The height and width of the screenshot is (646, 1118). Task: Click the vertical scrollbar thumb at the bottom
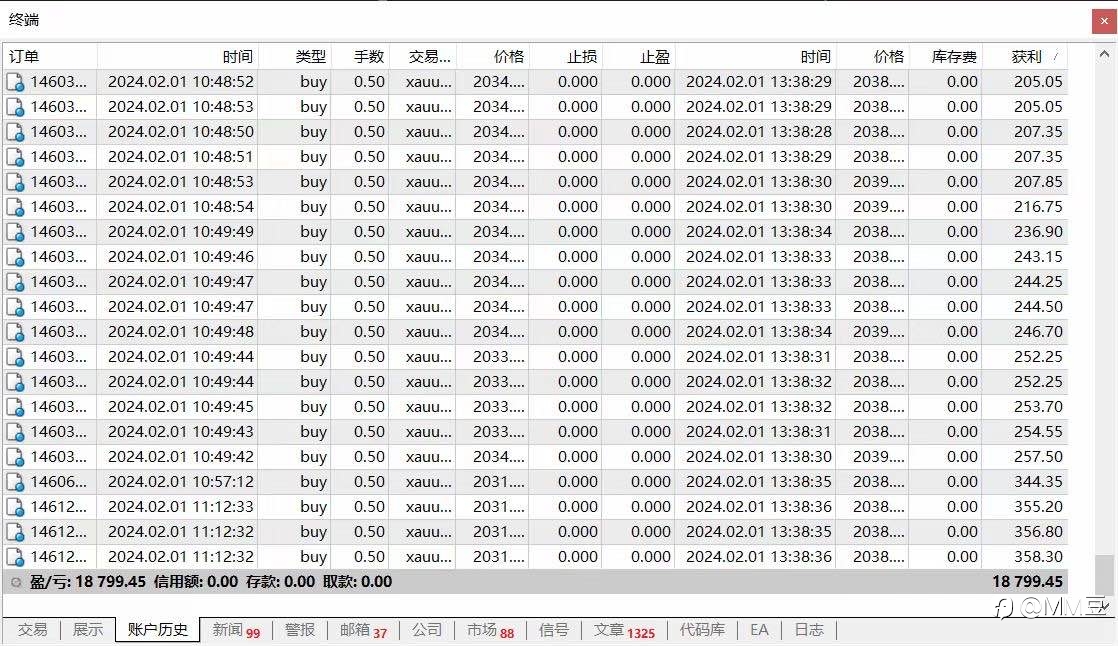pos(1104,574)
